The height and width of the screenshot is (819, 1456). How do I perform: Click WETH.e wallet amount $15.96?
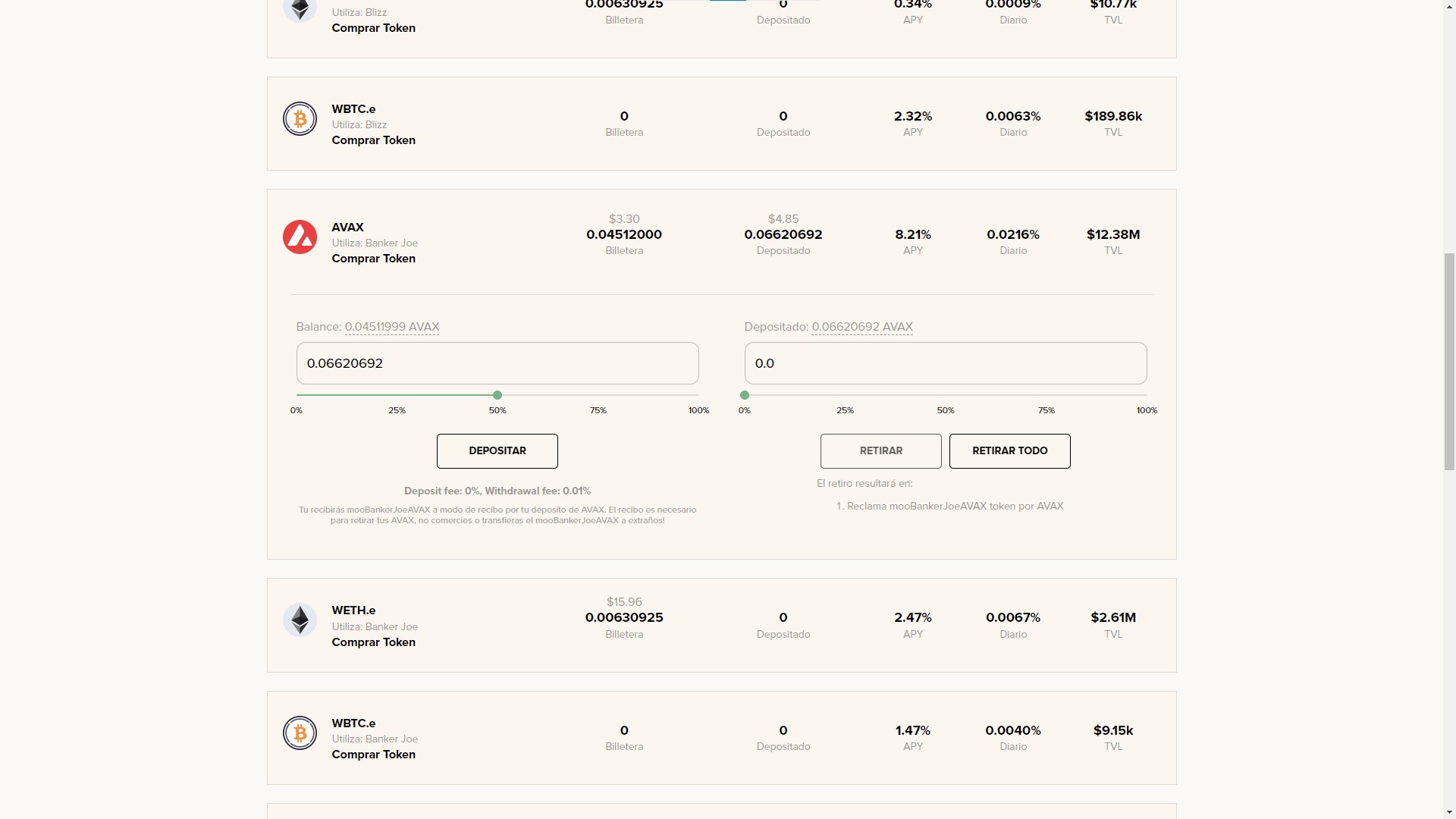click(624, 602)
